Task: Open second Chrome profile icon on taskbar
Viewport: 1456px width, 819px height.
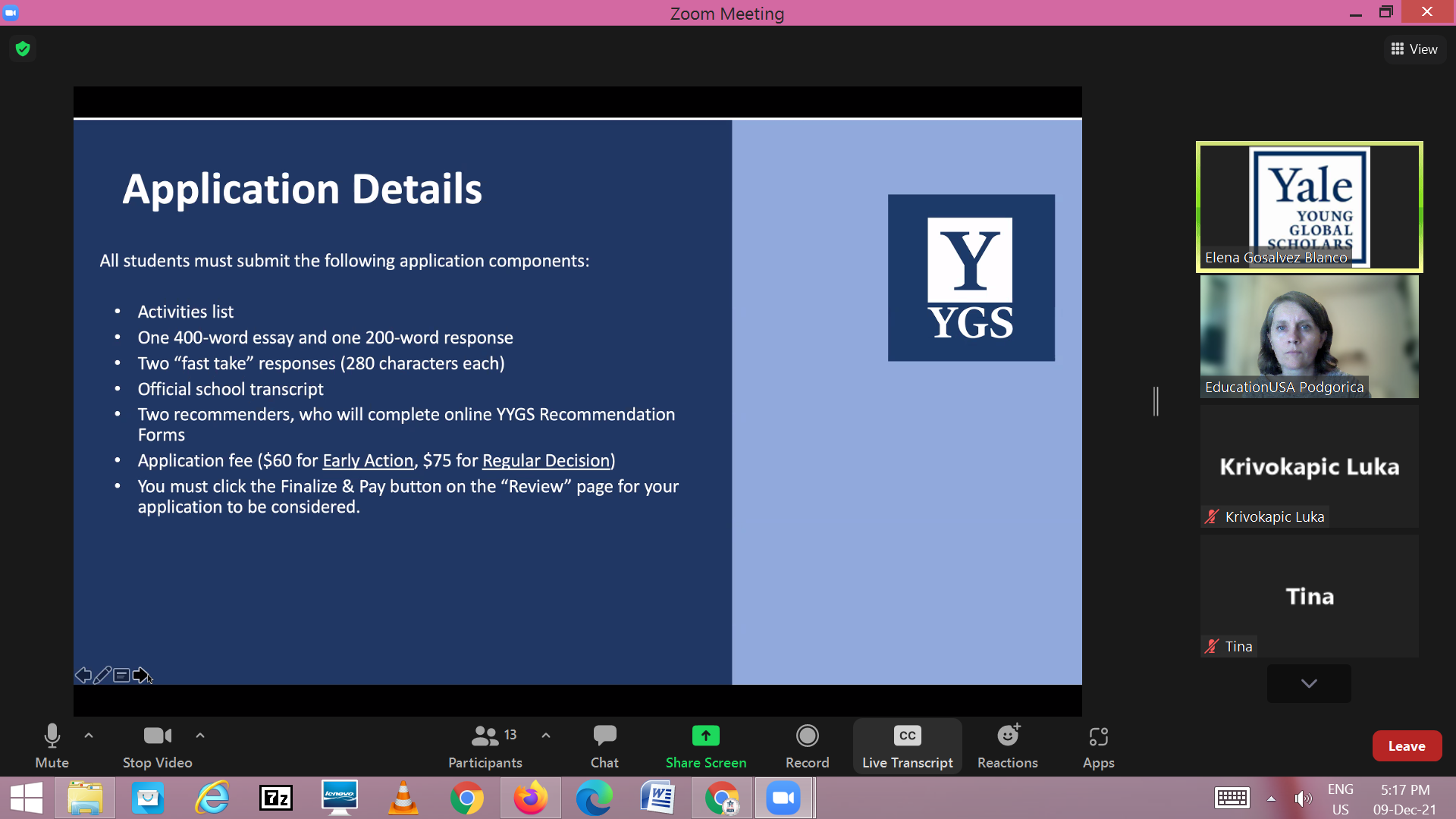Action: click(722, 799)
